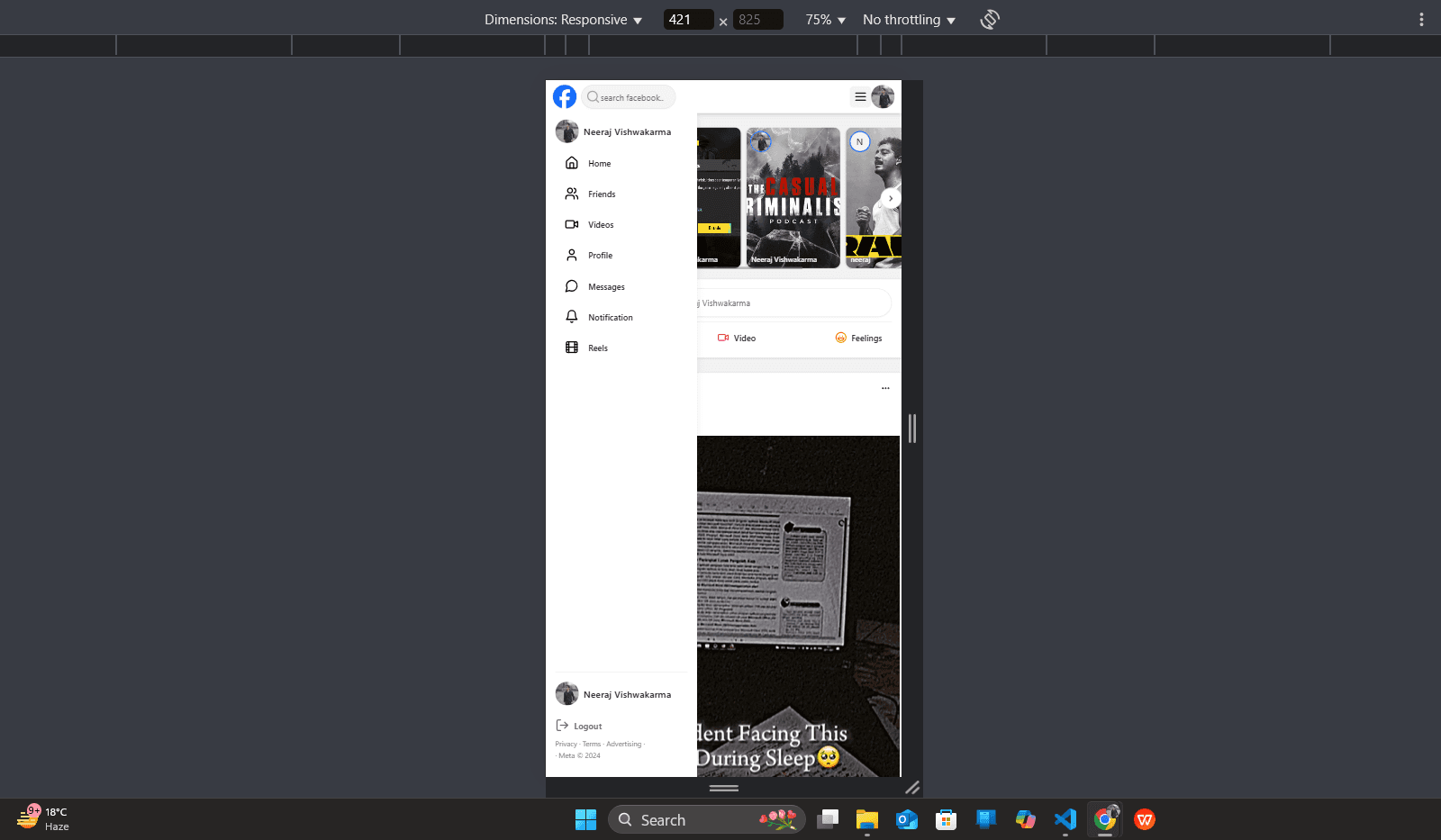Click the Feelings option with smiley
The height and width of the screenshot is (840, 1441).
tap(857, 338)
